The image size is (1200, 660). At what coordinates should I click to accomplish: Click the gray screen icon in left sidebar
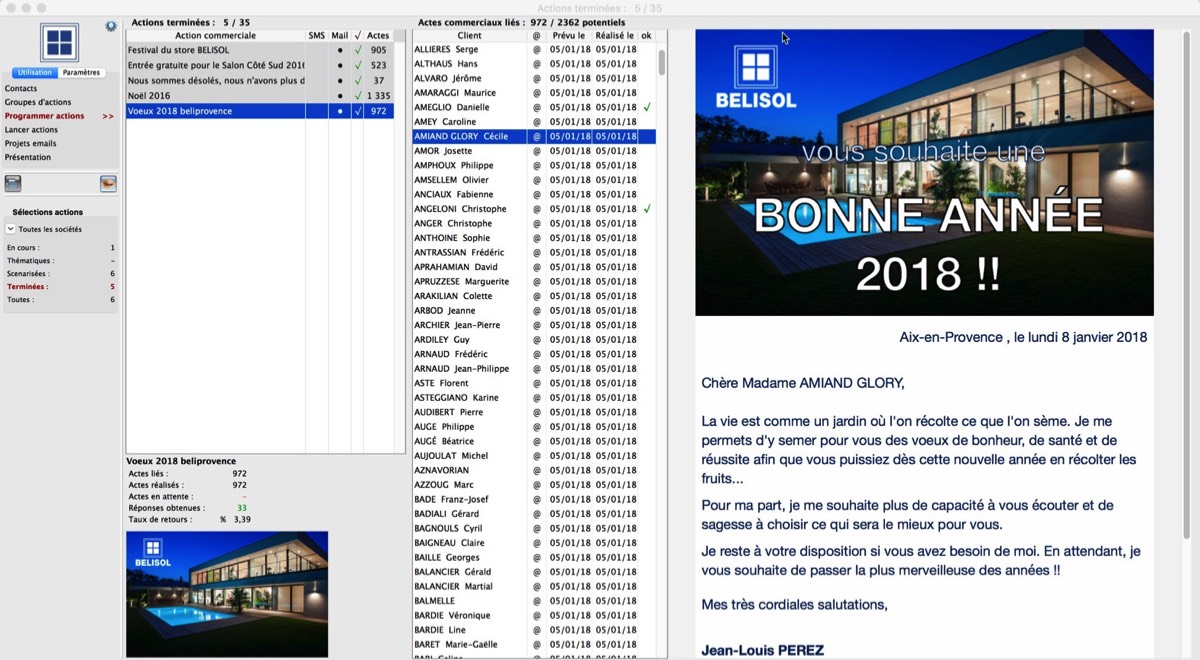click(x=13, y=183)
